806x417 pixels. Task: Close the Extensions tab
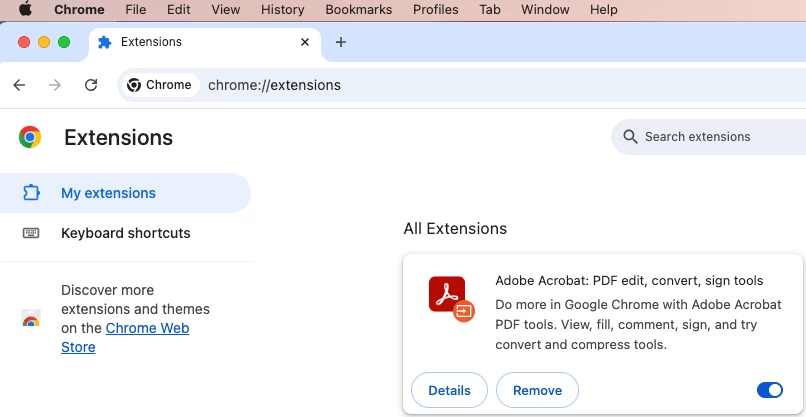point(305,42)
